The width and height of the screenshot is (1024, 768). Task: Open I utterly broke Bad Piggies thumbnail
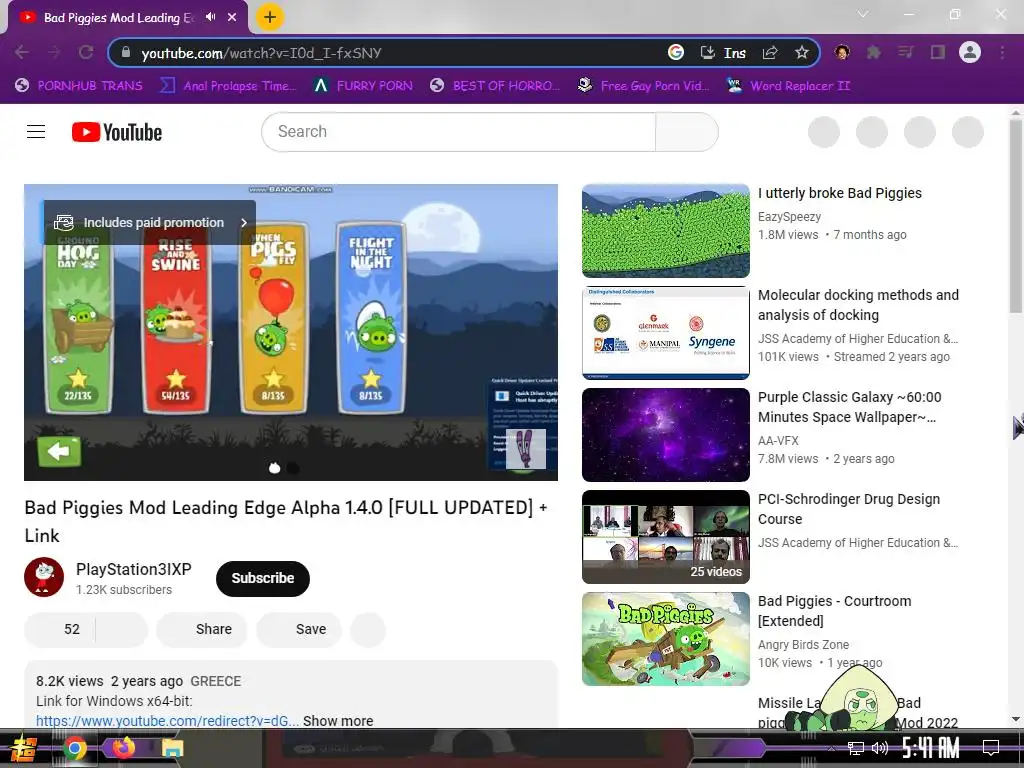click(x=665, y=231)
